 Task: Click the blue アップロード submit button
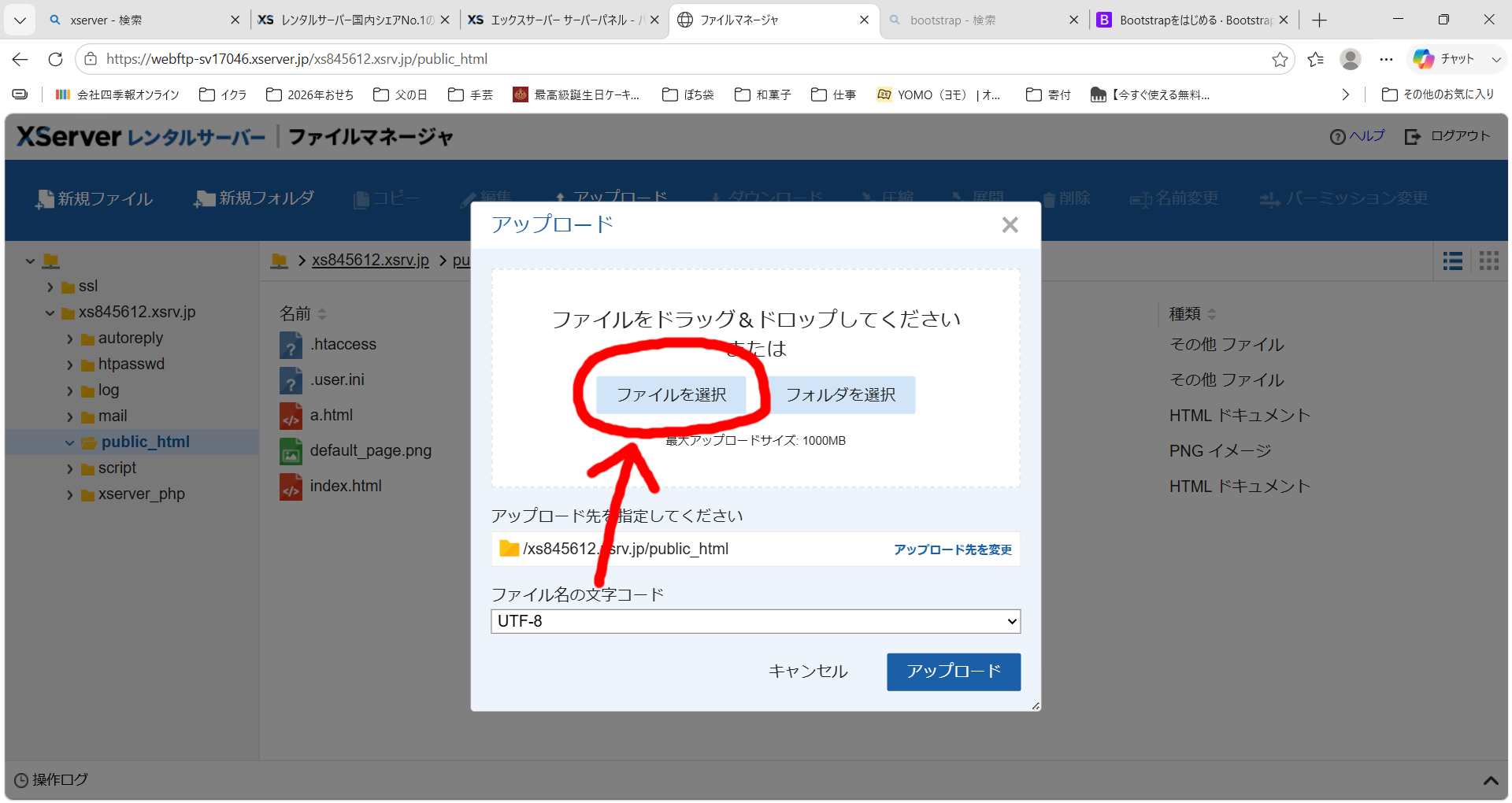[954, 672]
